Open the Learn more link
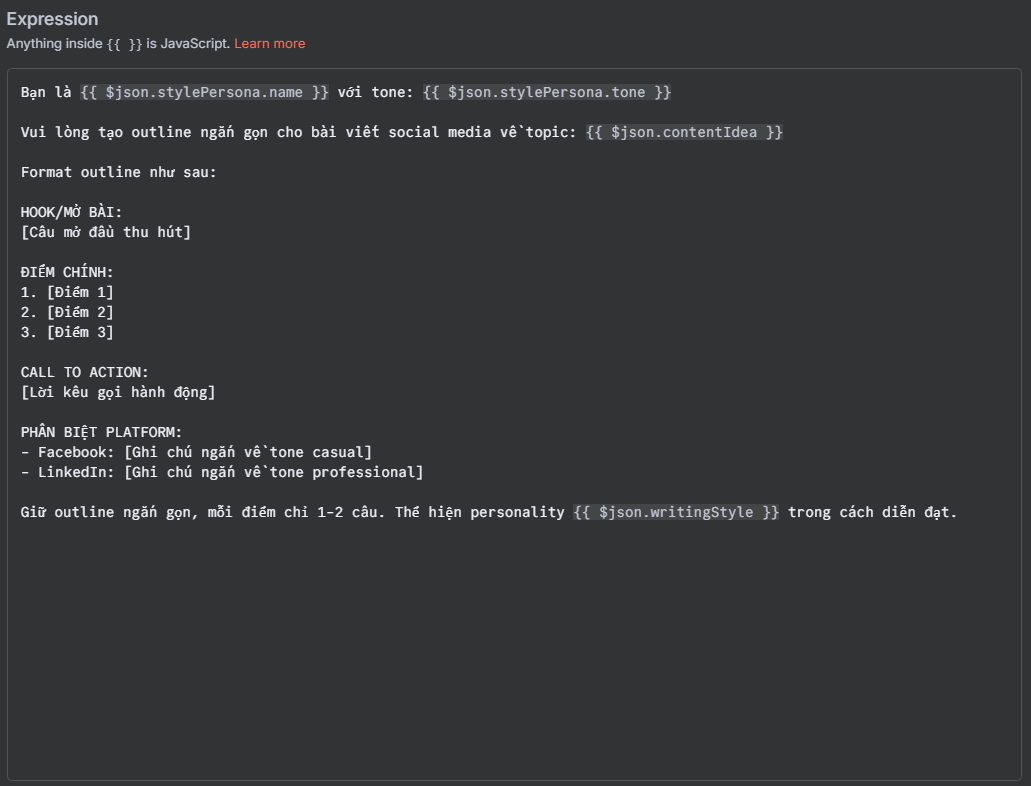1031x786 pixels. (x=269, y=44)
